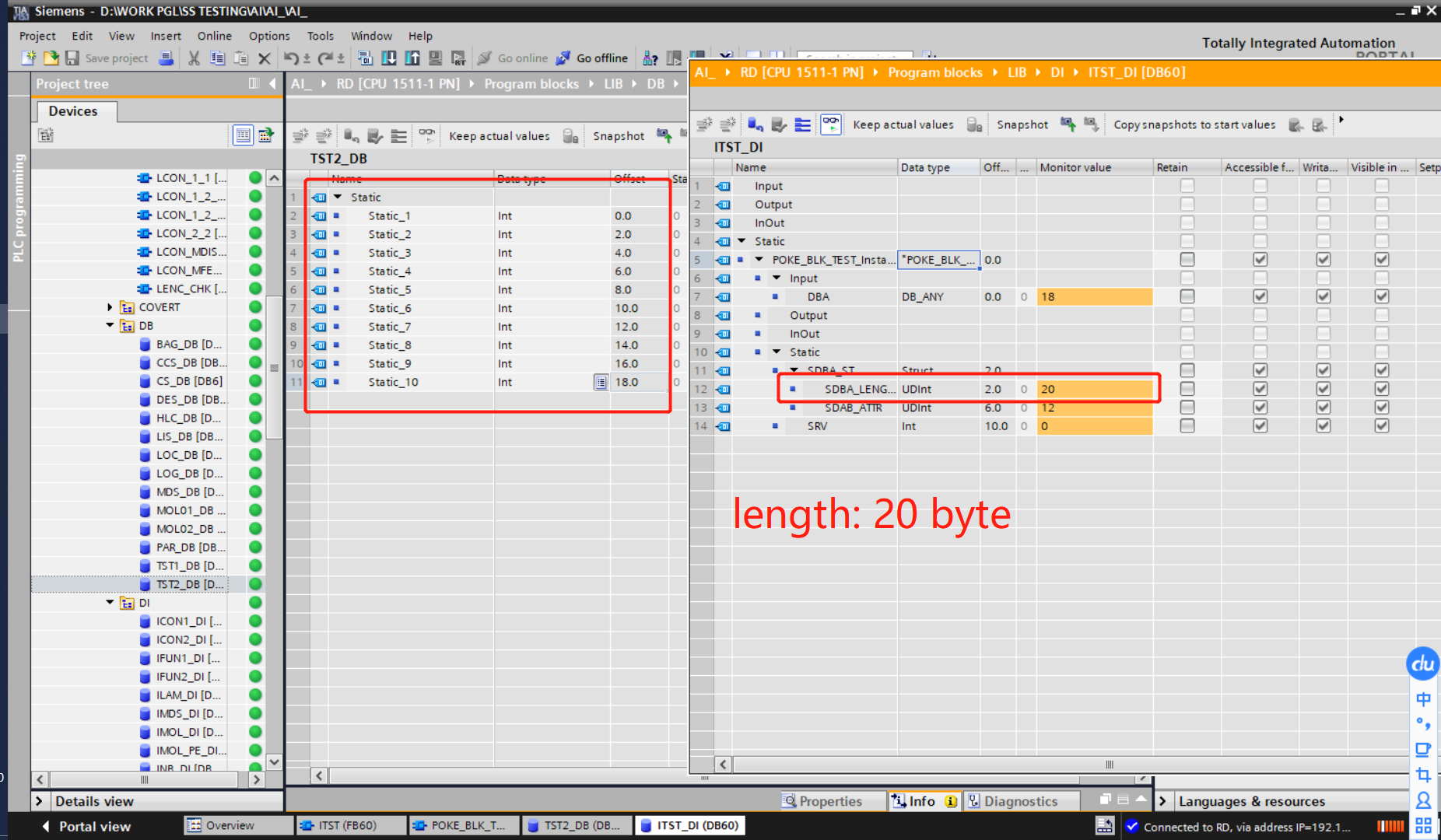Click Monitor all glasses icon in TST2_DB toolbar
Screen dimensions: 1441x840
click(426, 135)
